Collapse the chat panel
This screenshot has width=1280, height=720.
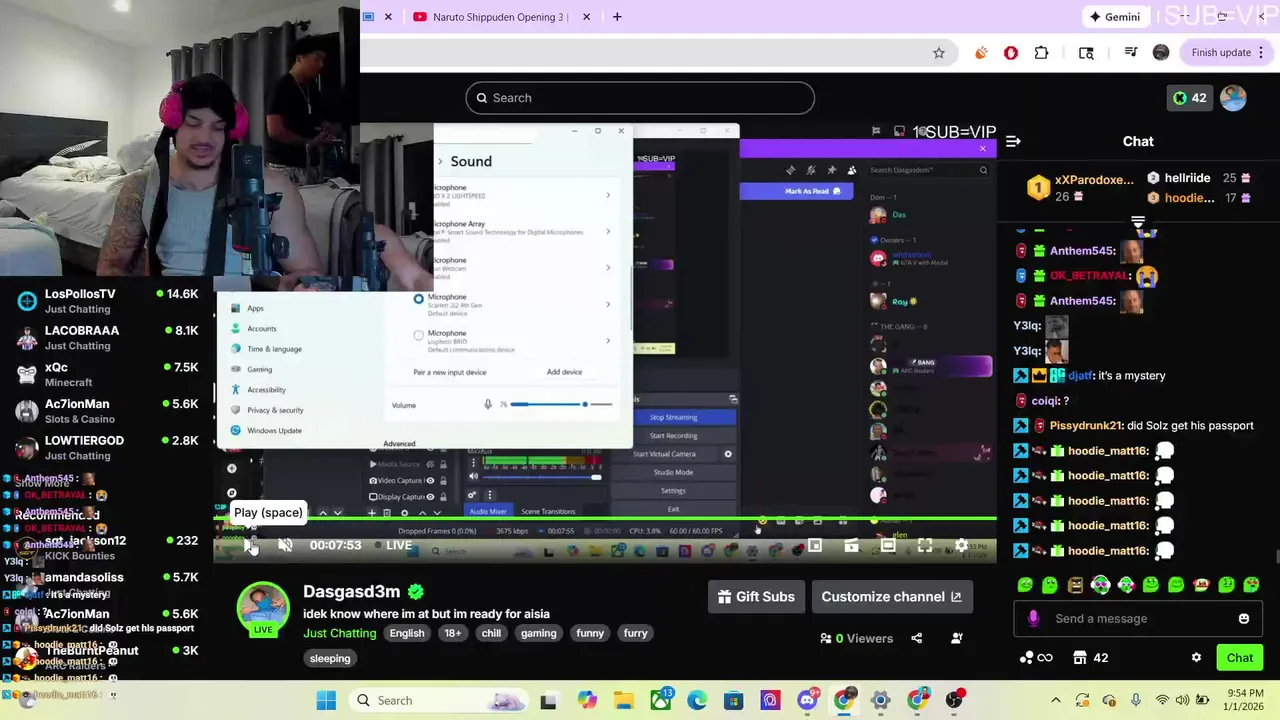pos(1013,142)
